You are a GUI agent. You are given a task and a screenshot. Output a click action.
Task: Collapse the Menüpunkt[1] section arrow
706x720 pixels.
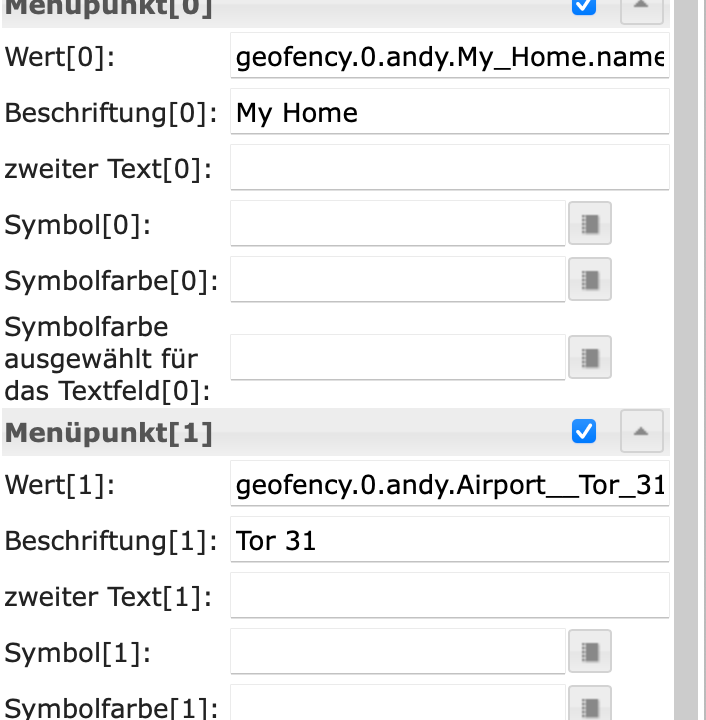(641, 432)
